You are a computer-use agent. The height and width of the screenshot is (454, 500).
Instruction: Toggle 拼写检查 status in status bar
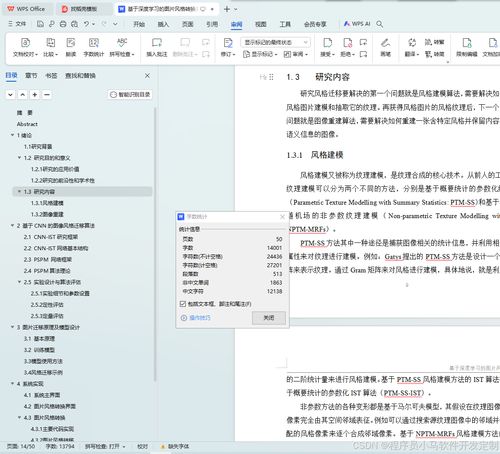pos(105,446)
